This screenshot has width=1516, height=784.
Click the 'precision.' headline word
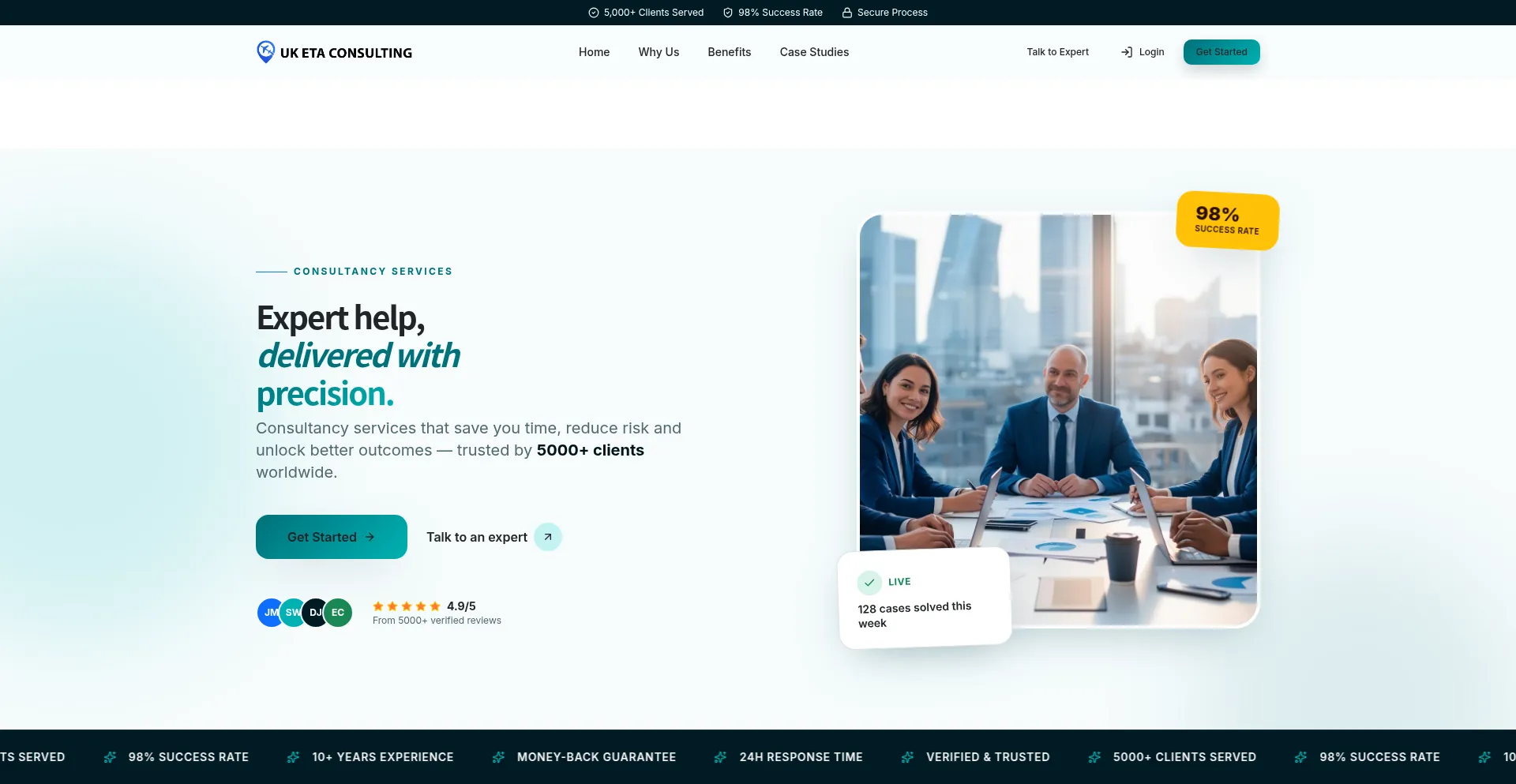(325, 394)
